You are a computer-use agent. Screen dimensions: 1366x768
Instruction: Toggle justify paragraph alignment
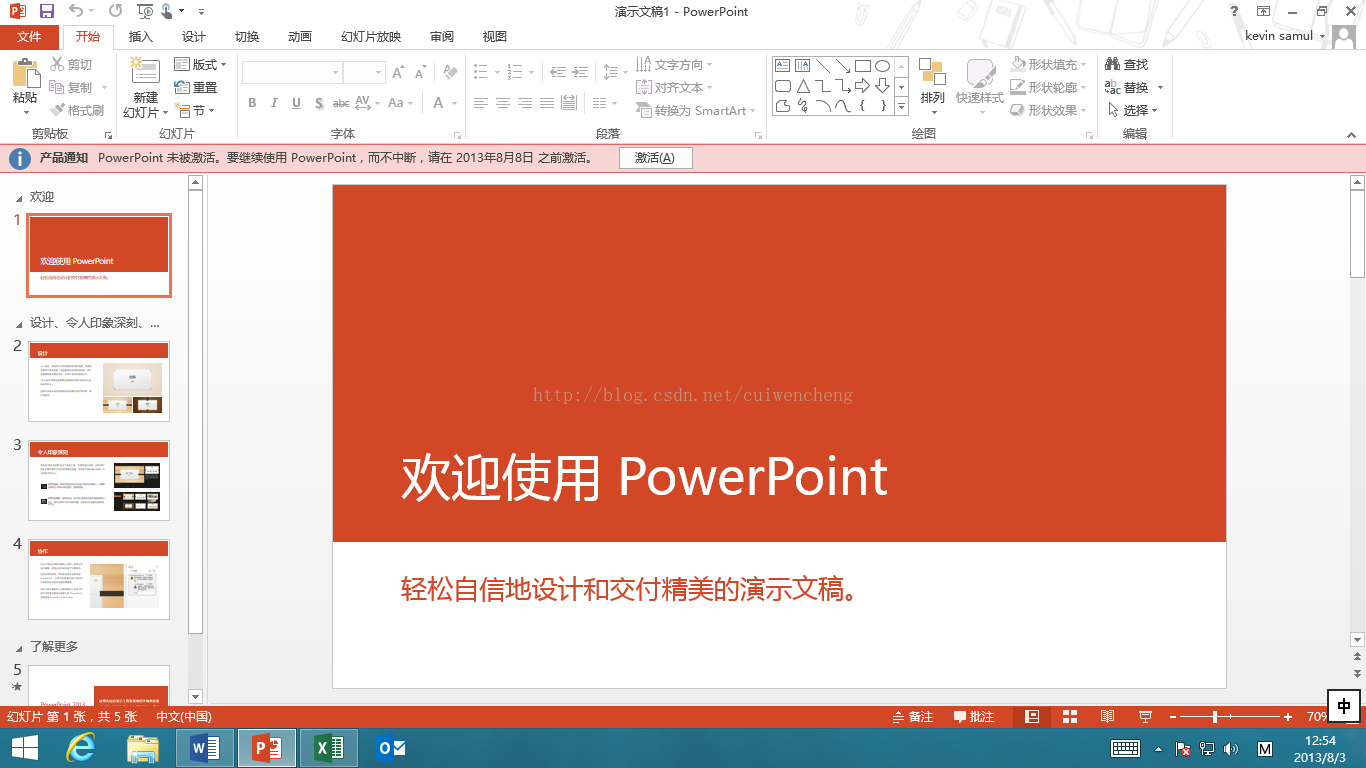(547, 103)
